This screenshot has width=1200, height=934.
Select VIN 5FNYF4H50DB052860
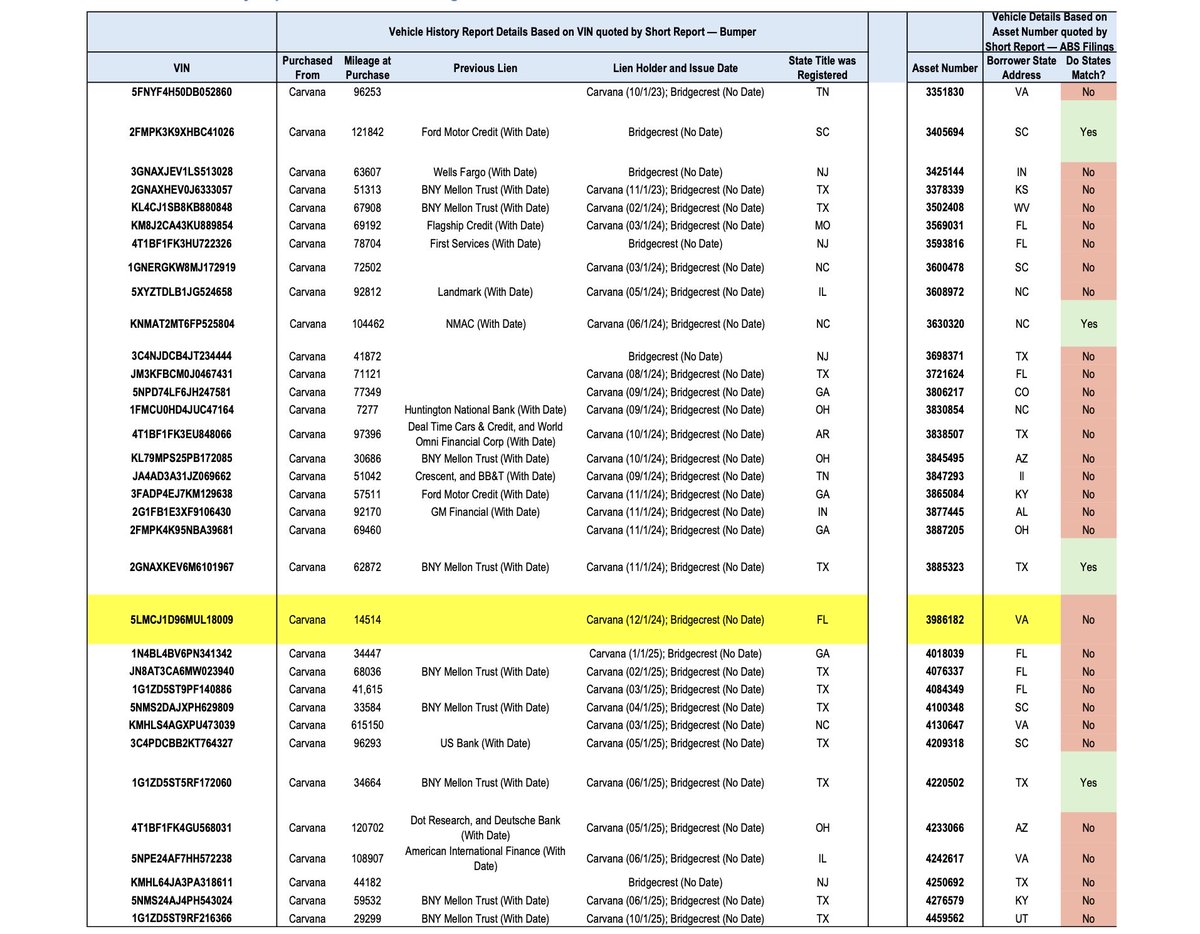point(182,90)
